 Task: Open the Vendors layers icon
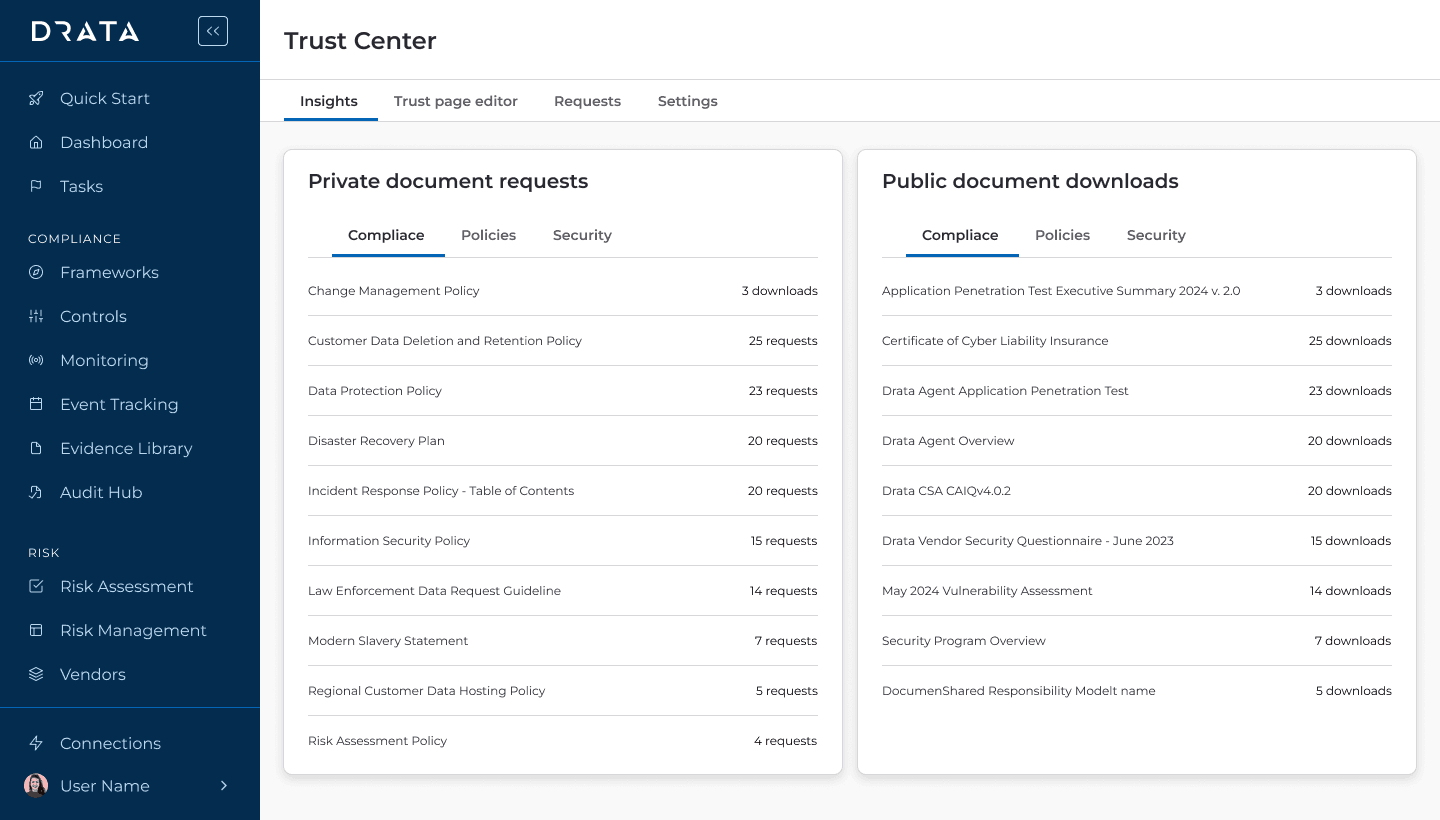(x=36, y=674)
